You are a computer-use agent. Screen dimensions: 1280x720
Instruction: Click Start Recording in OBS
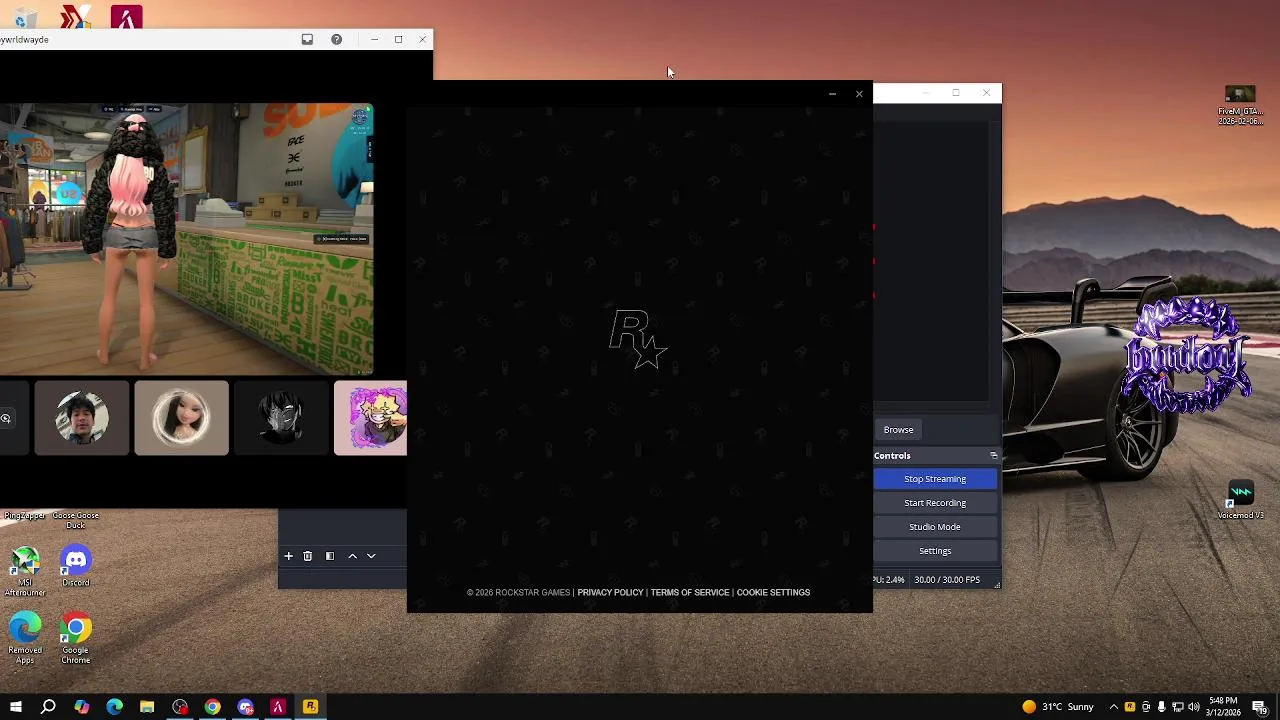(x=935, y=503)
